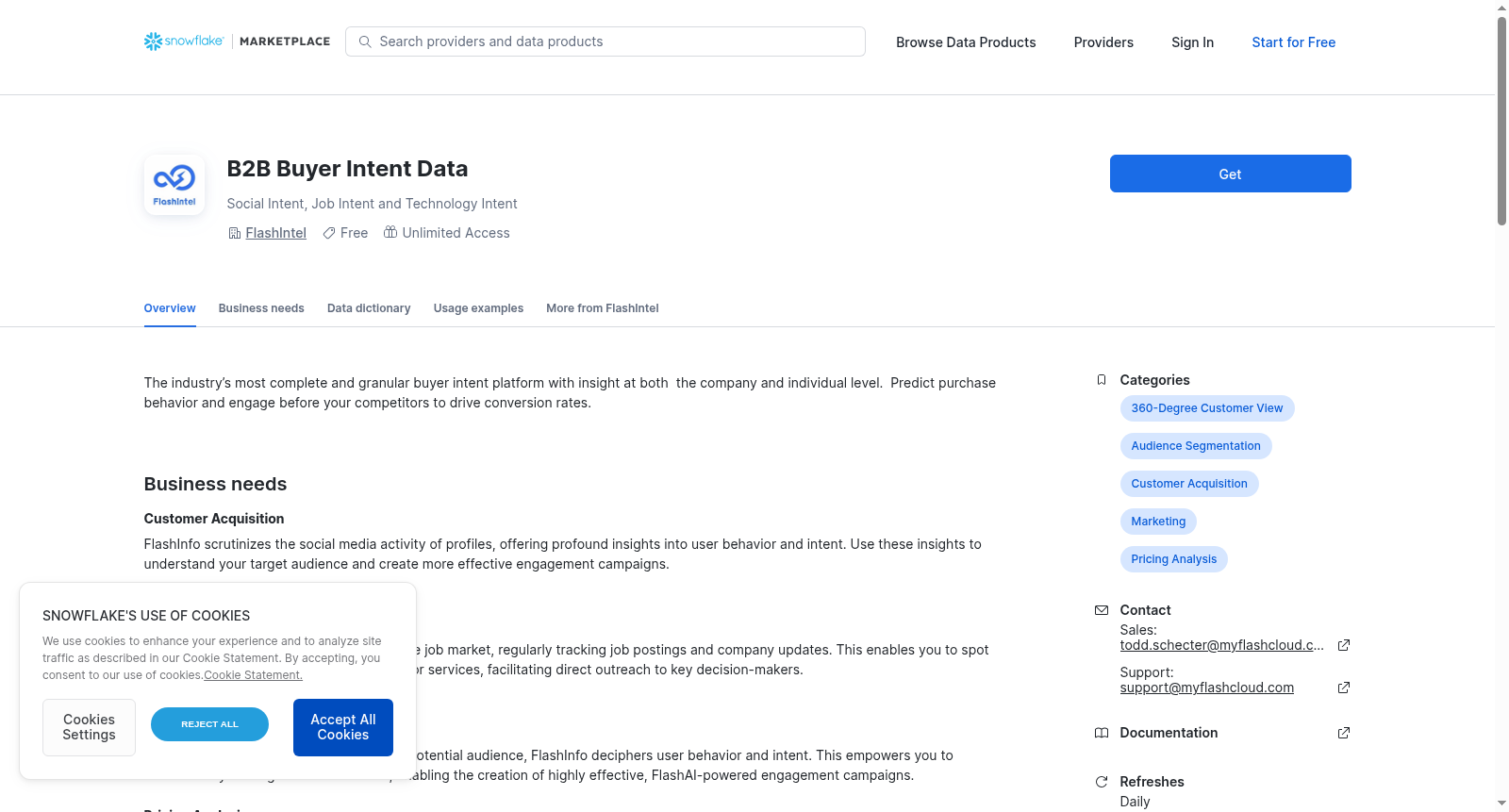Click the gift icon beside Unlimited Access
The image size is (1509, 812).
coord(390,232)
